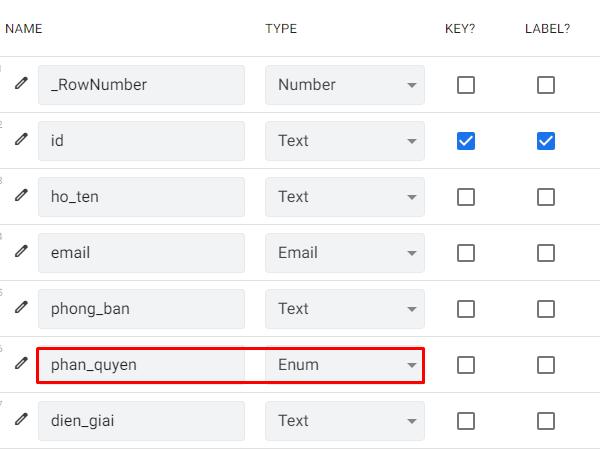Click the pencil icon beside email
This screenshot has width=600, height=450.
coord(21,252)
